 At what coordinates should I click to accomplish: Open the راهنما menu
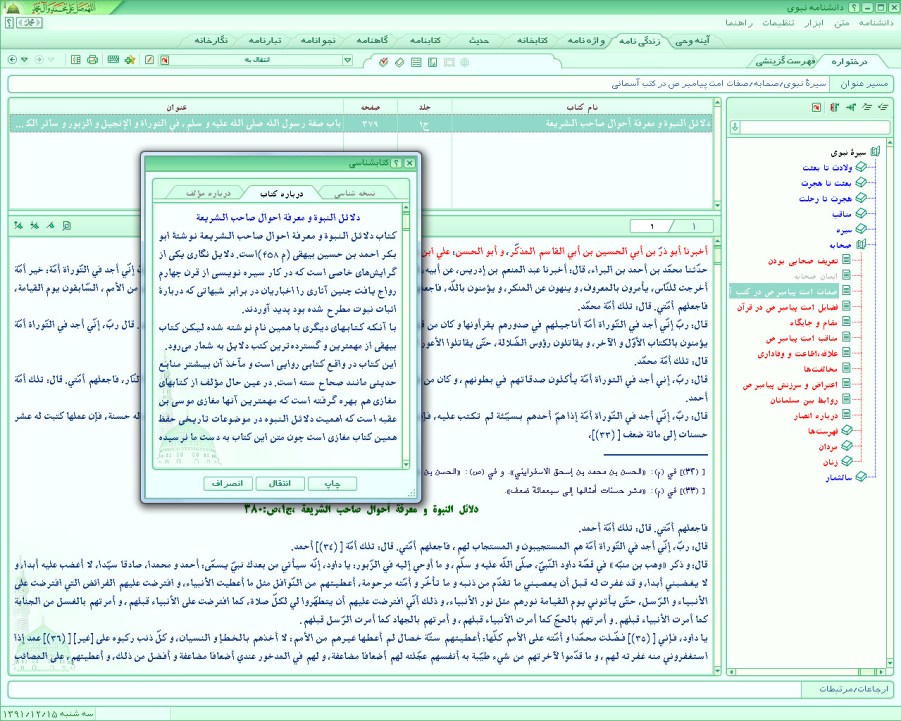(739, 23)
